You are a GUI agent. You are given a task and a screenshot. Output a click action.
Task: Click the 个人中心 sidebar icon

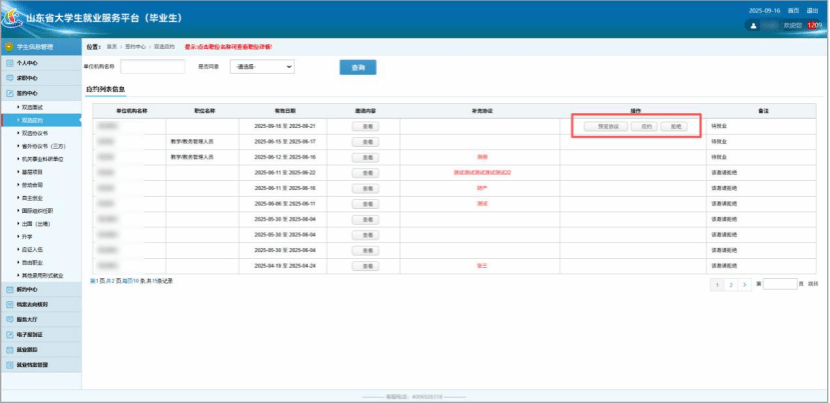[9, 62]
